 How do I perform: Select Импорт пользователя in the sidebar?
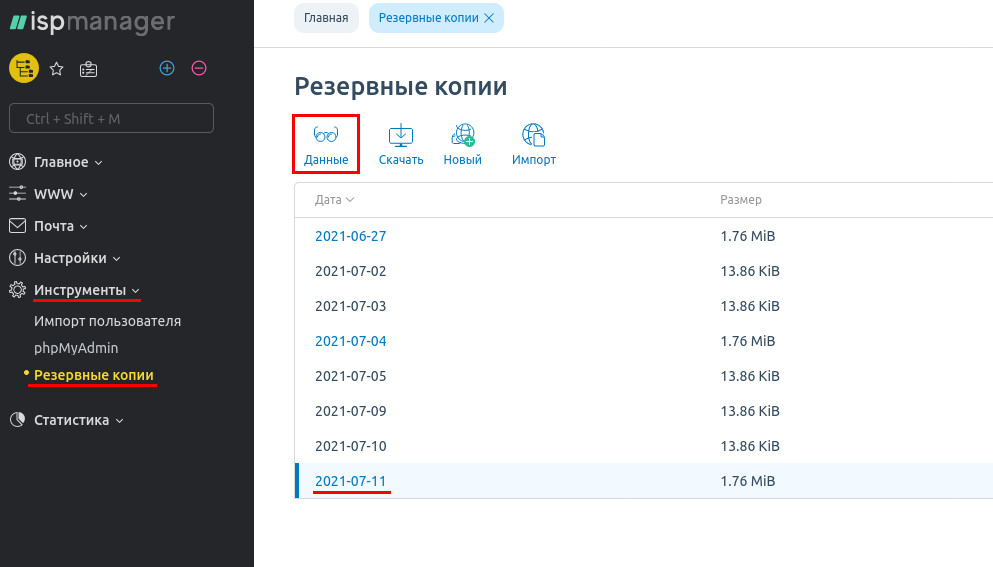point(107,321)
